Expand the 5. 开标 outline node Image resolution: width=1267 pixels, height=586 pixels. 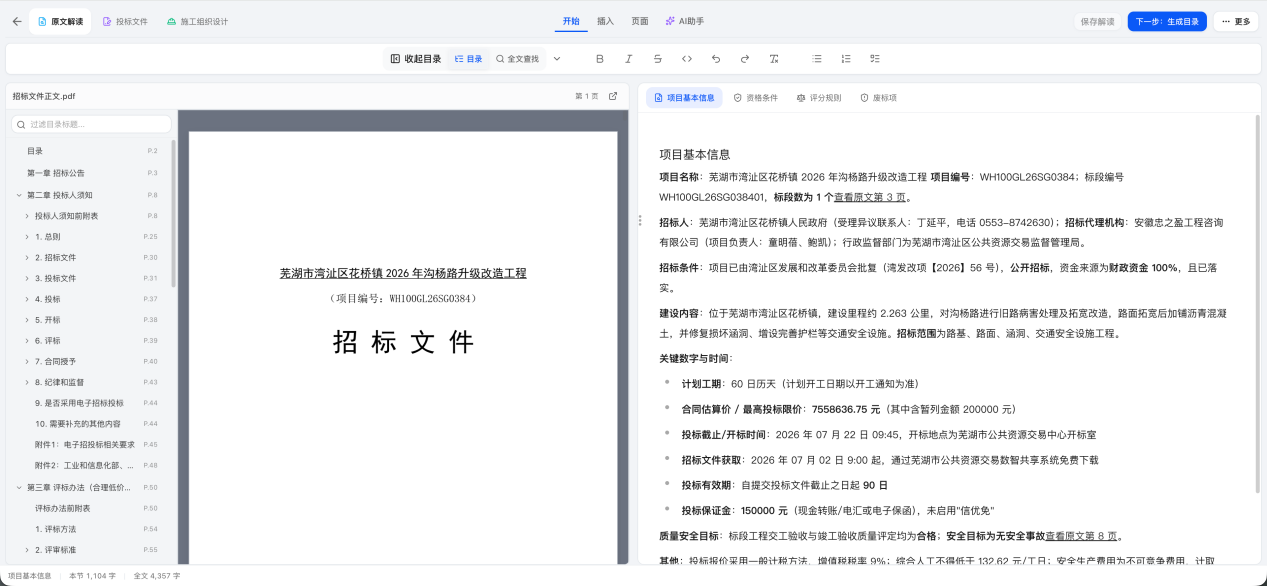click(27, 320)
